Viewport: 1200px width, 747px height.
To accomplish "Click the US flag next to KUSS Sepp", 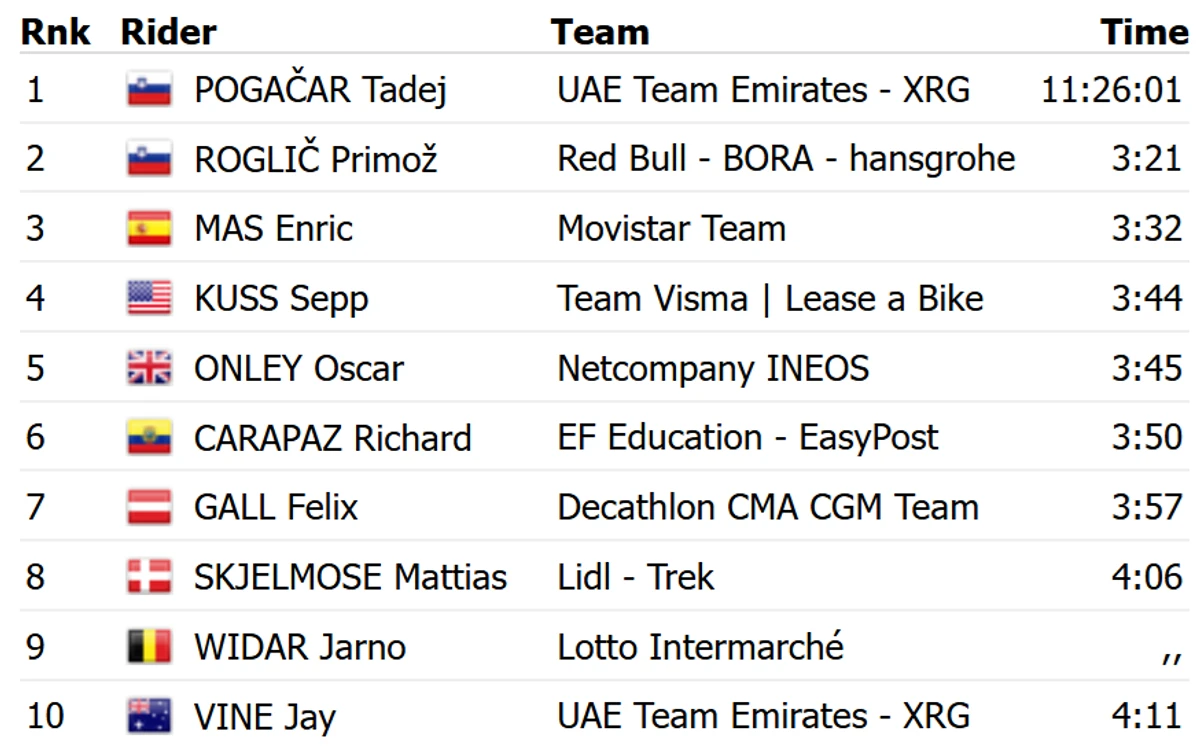I will [149, 298].
